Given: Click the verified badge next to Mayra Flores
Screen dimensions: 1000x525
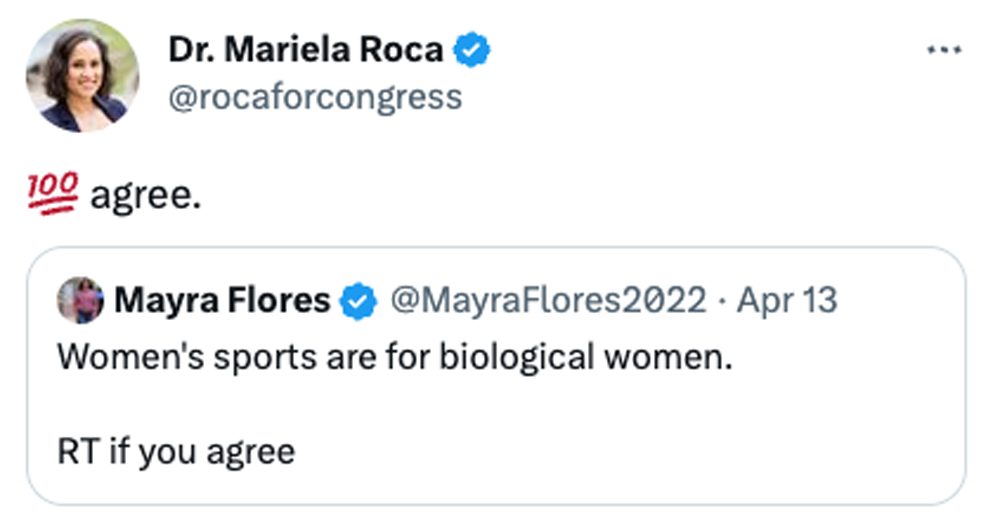Looking at the screenshot, I should click(x=359, y=300).
